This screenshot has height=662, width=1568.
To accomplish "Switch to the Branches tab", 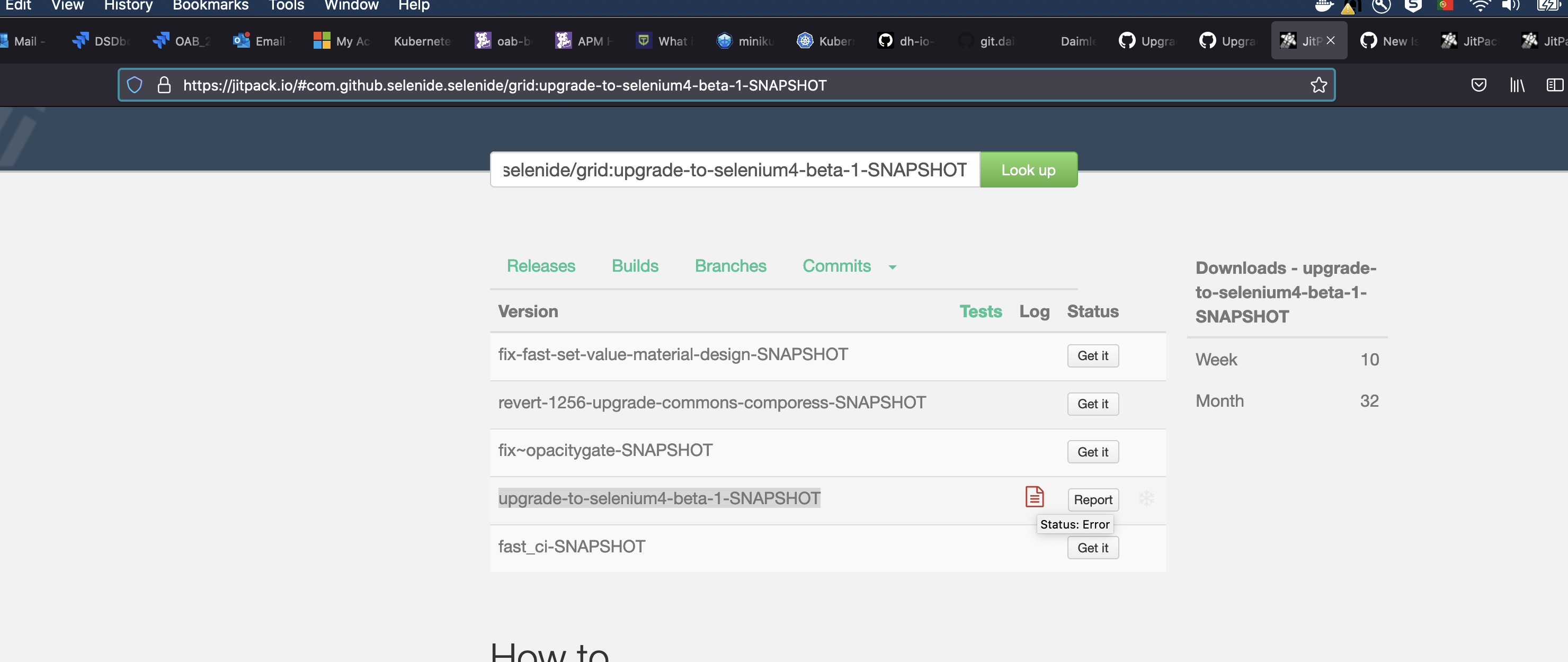I will (x=730, y=266).
